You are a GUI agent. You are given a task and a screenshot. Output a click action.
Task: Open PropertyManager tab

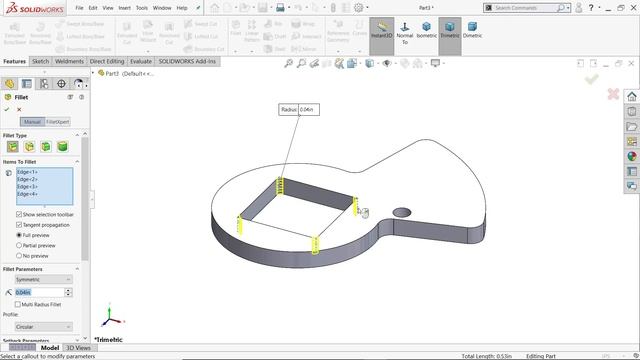tap(27, 84)
